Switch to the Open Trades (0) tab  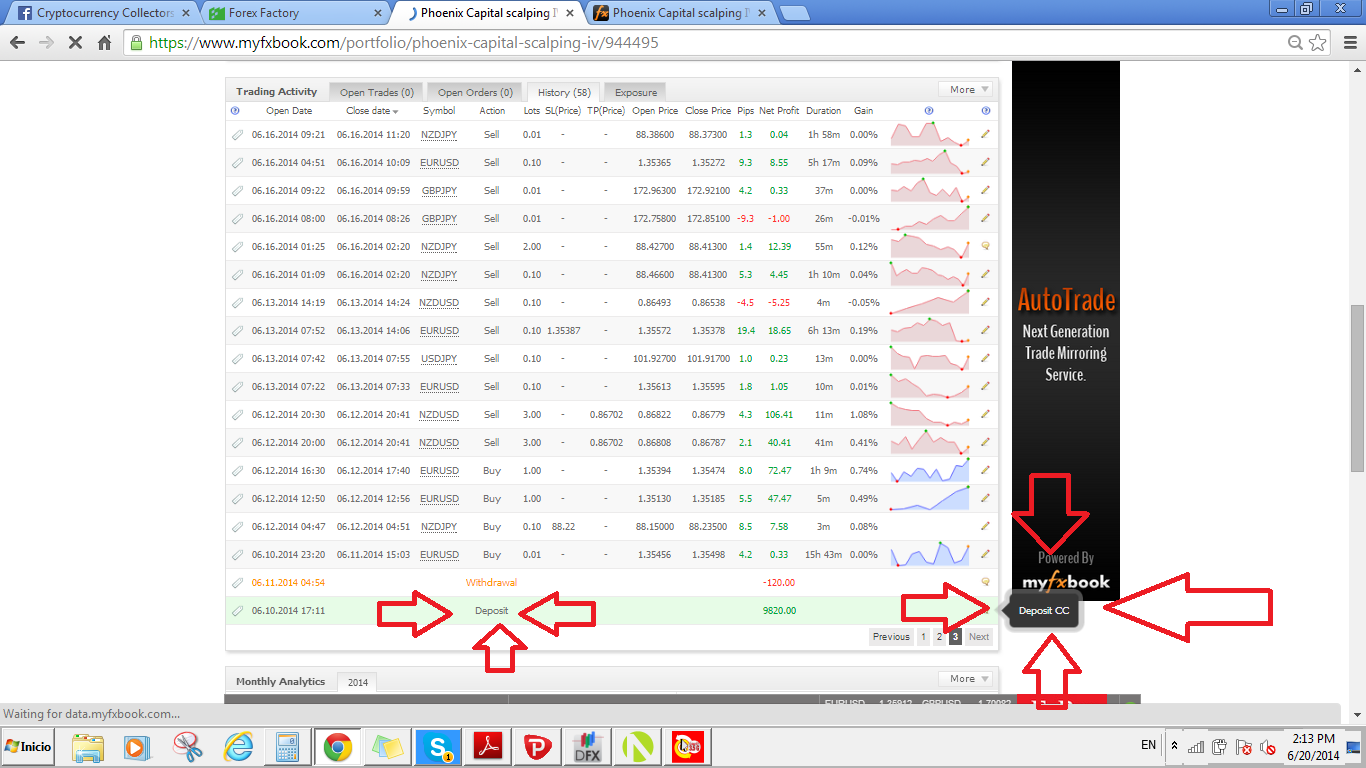(x=375, y=93)
